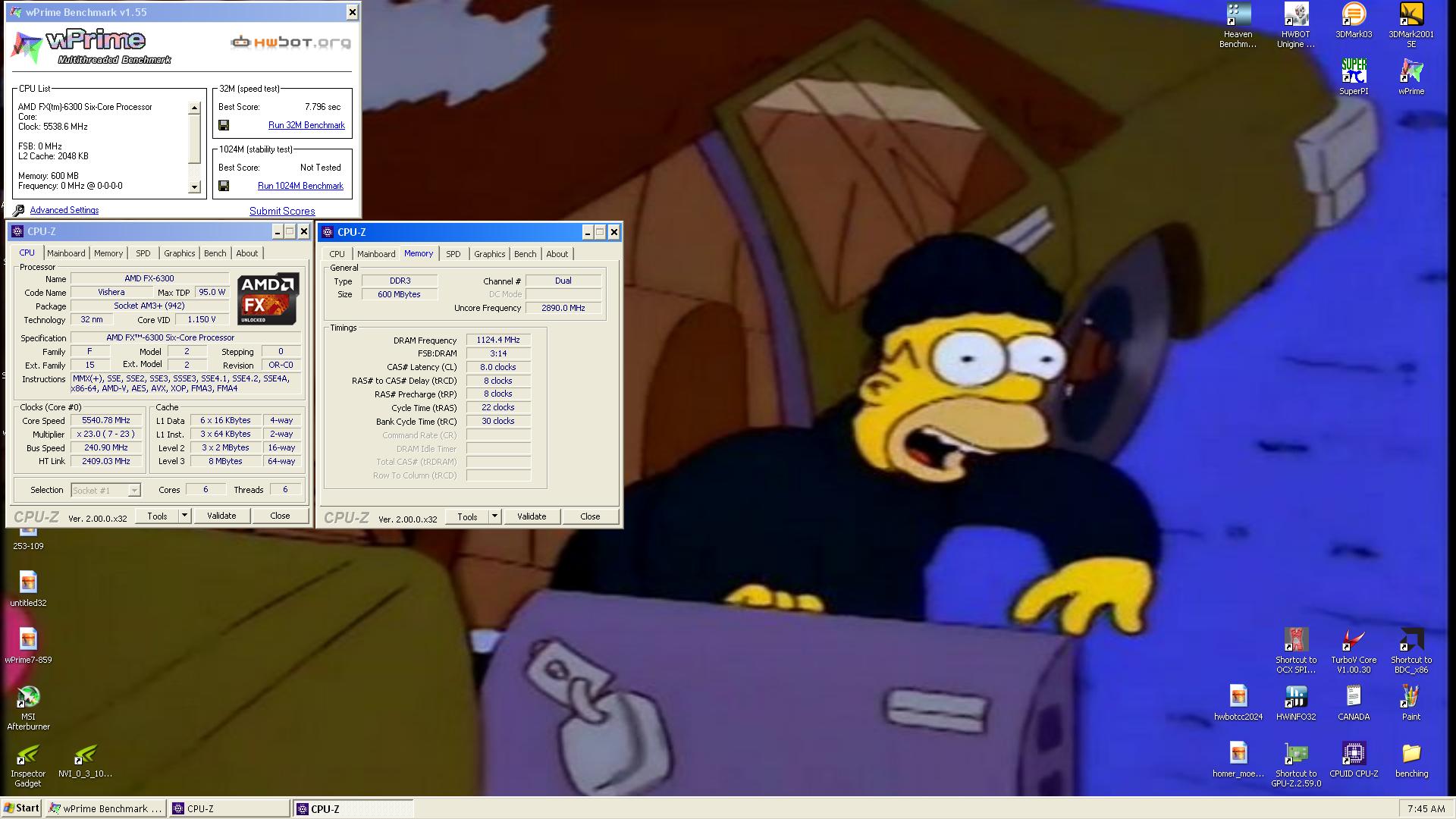Click the Run 1024M Benchmark link
This screenshot has width=1456, height=819.
[x=300, y=186]
